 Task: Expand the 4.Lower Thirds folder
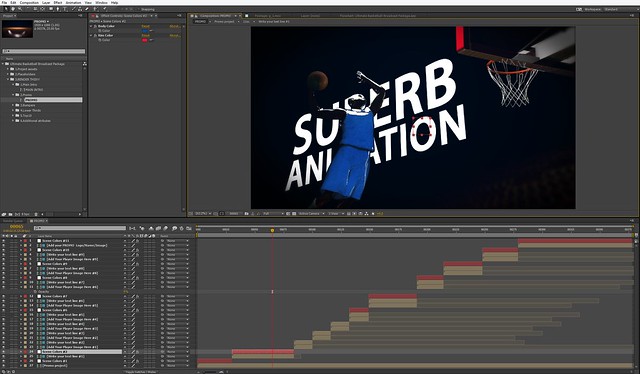point(13,110)
